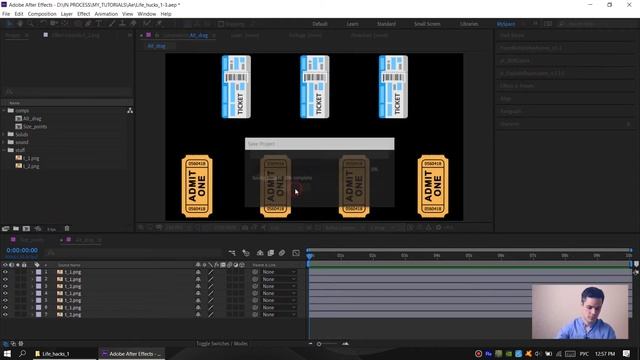This screenshot has width=640, height=360.
Task: Open Parent dropdown for layer 7
Action: 278,315
